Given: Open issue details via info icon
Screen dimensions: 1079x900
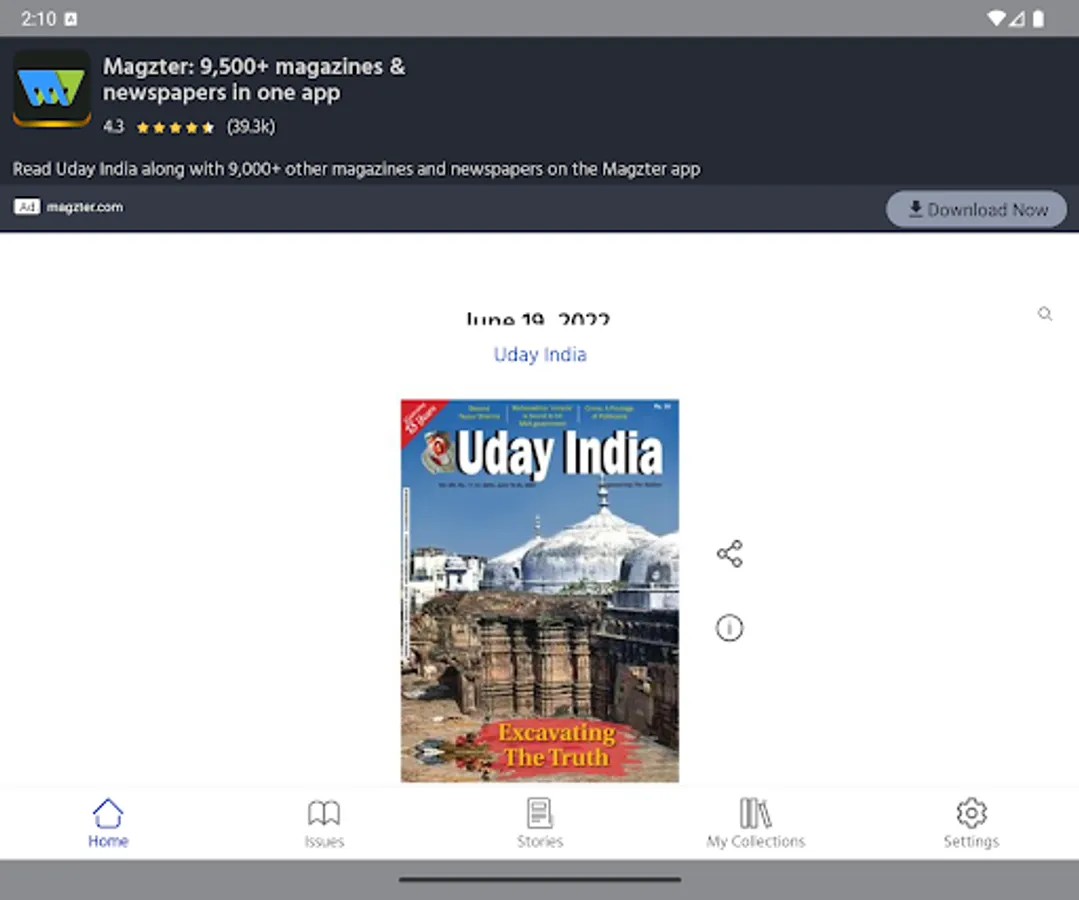Looking at the screenshot, I should click(x=729, y=628).
